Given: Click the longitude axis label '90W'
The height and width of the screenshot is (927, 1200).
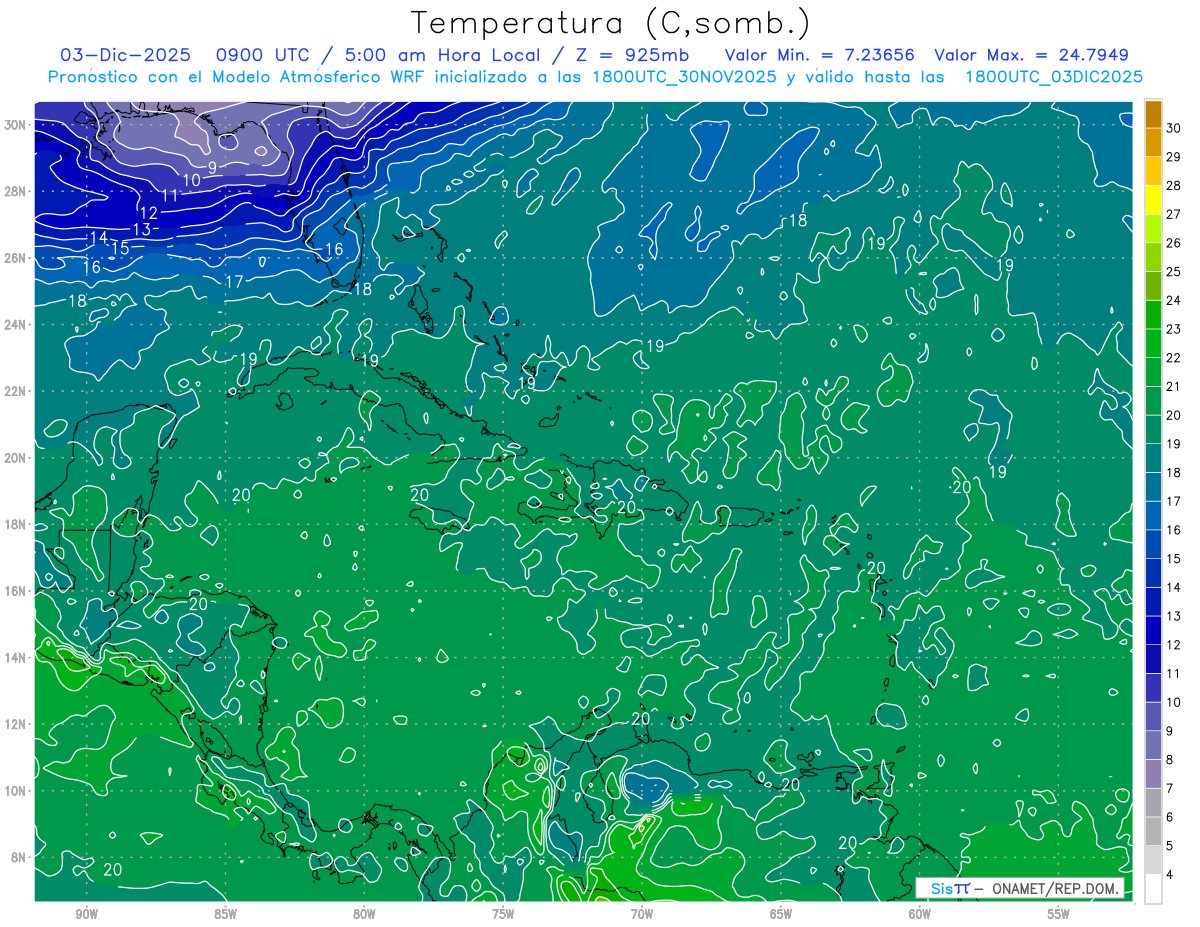Looking at the screenshot, I should click(86, 914).
